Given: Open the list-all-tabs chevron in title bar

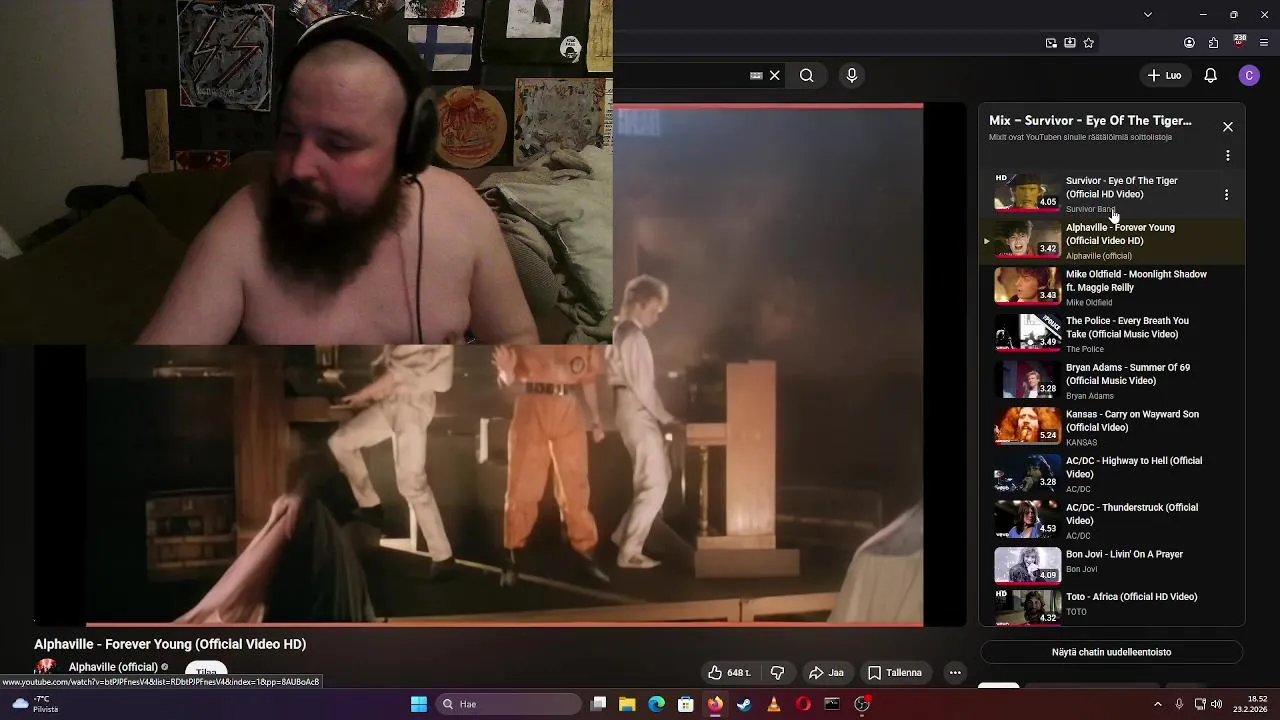Looking at the screenshot, I should pyautogui.click(x=1148, y=14).
